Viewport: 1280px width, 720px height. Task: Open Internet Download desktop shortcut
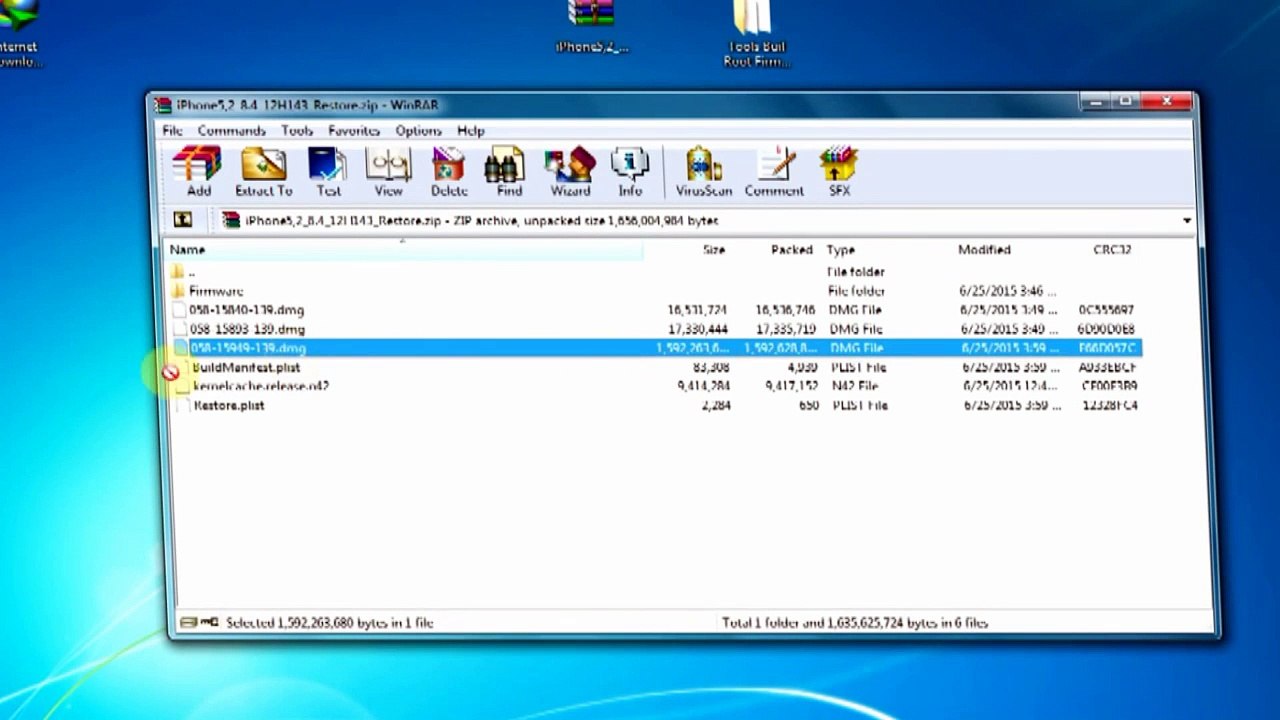(18, 33)
